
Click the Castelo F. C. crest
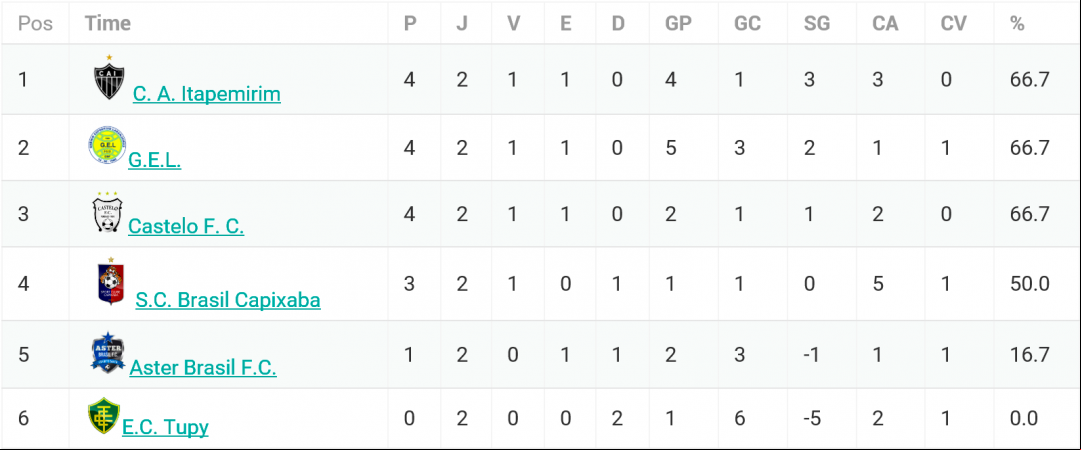(x=107, y=212)
